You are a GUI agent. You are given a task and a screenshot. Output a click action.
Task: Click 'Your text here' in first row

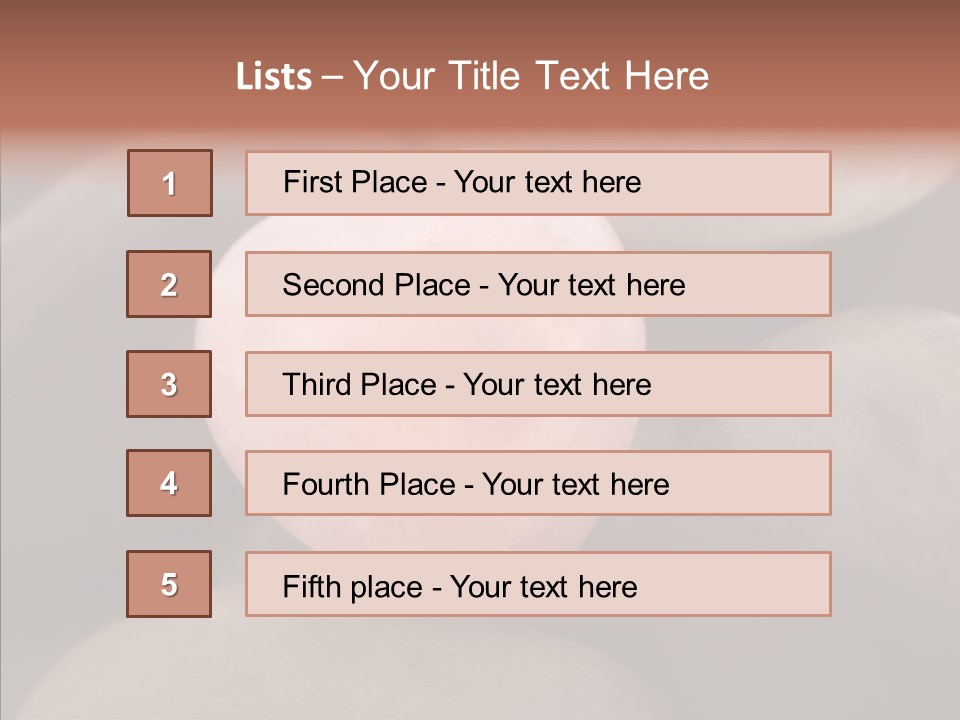tap(547, 182)
